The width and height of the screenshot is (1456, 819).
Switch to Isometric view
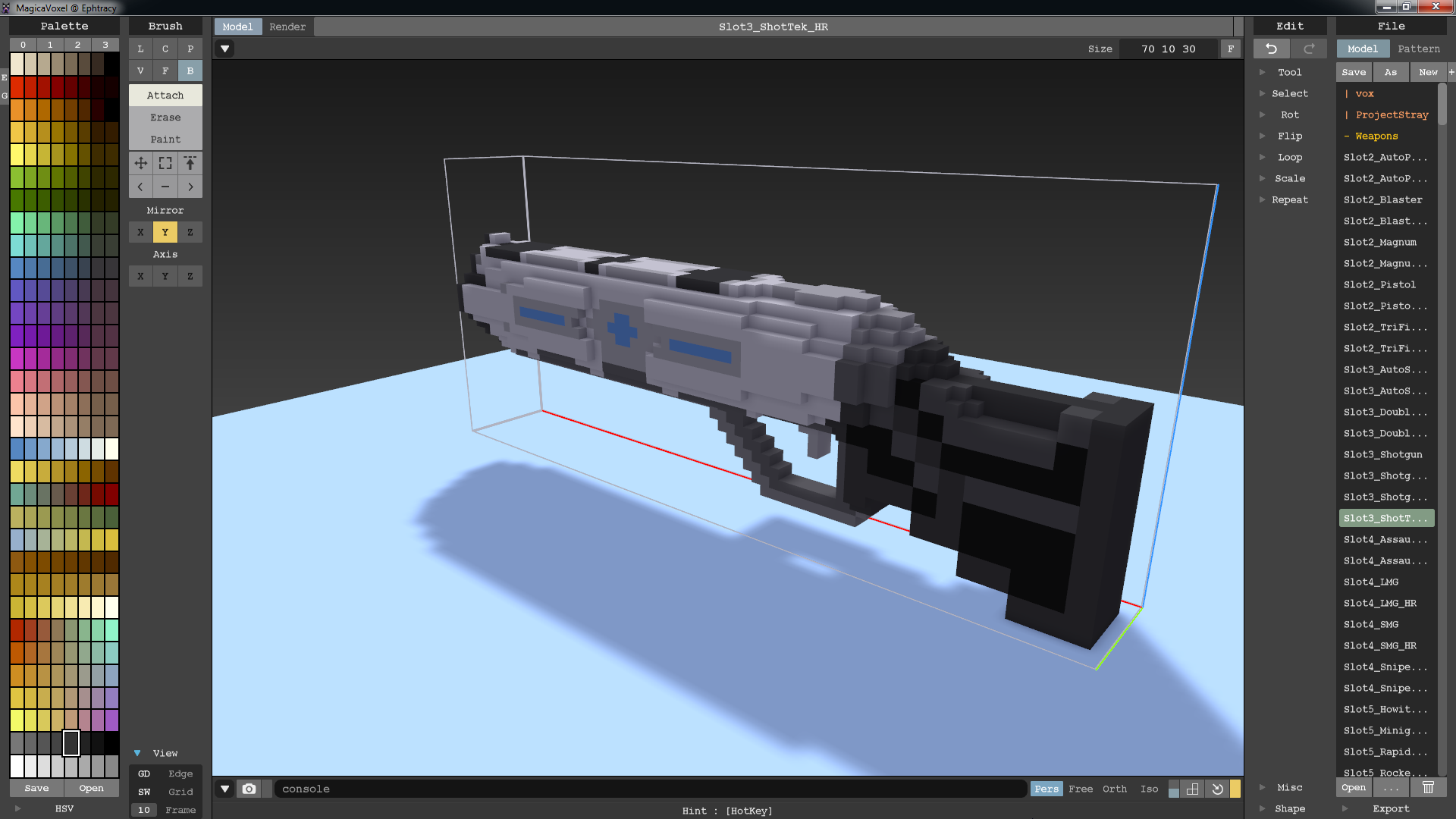pos(1149,789)
